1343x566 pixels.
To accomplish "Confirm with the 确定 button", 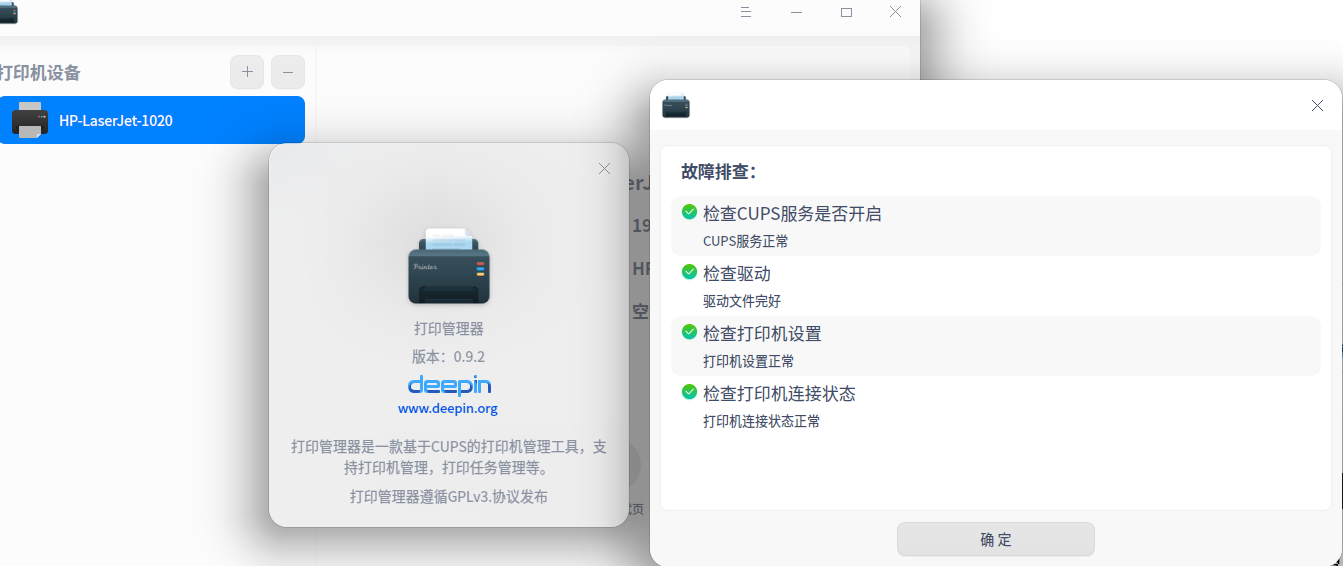I will click(996, 539).
